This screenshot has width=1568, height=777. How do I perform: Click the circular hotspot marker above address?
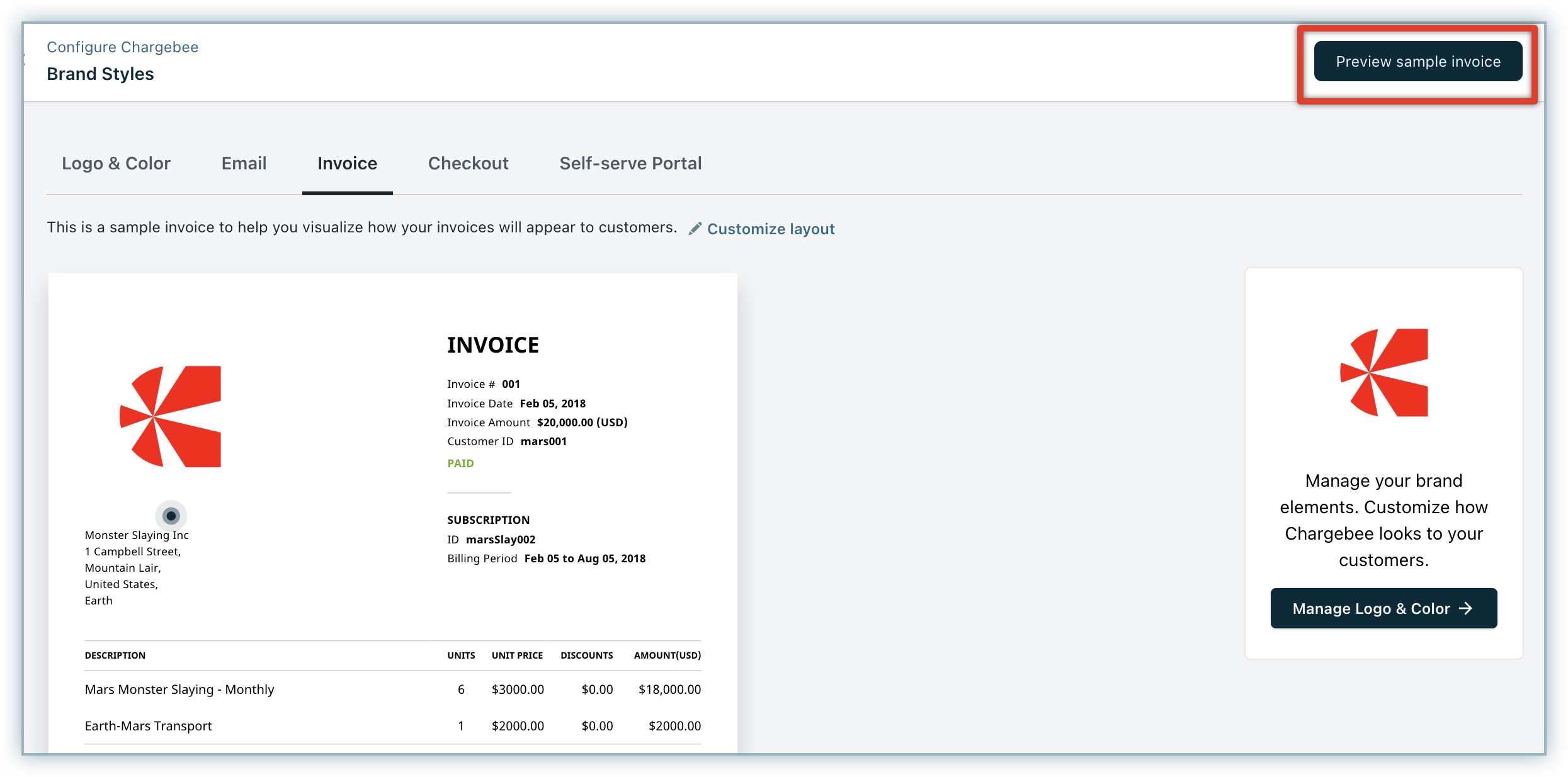click(x=171, y=516)
